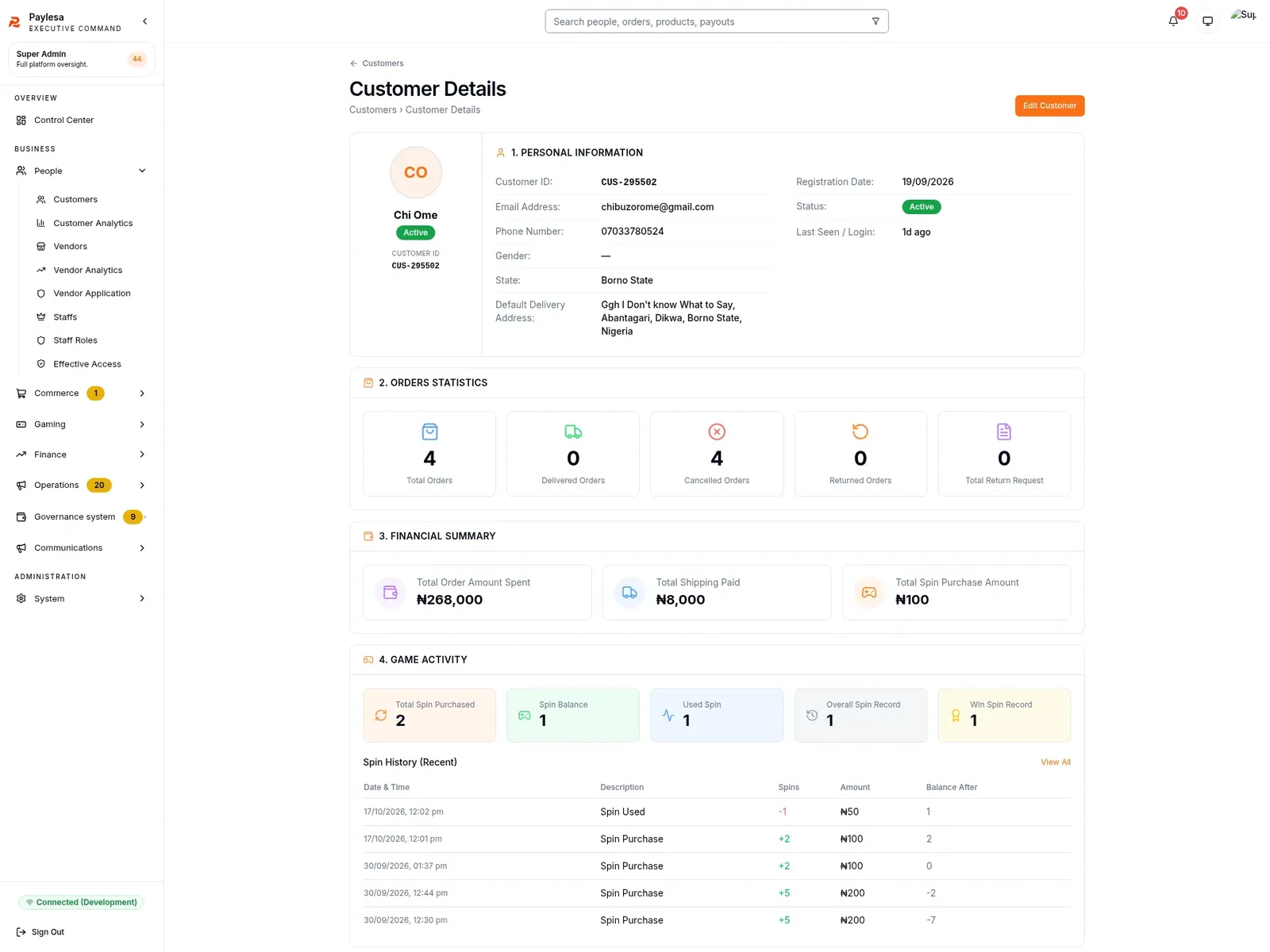Click the user profile avatar in header
The image size is (1270, 952).
(1243, 15)
